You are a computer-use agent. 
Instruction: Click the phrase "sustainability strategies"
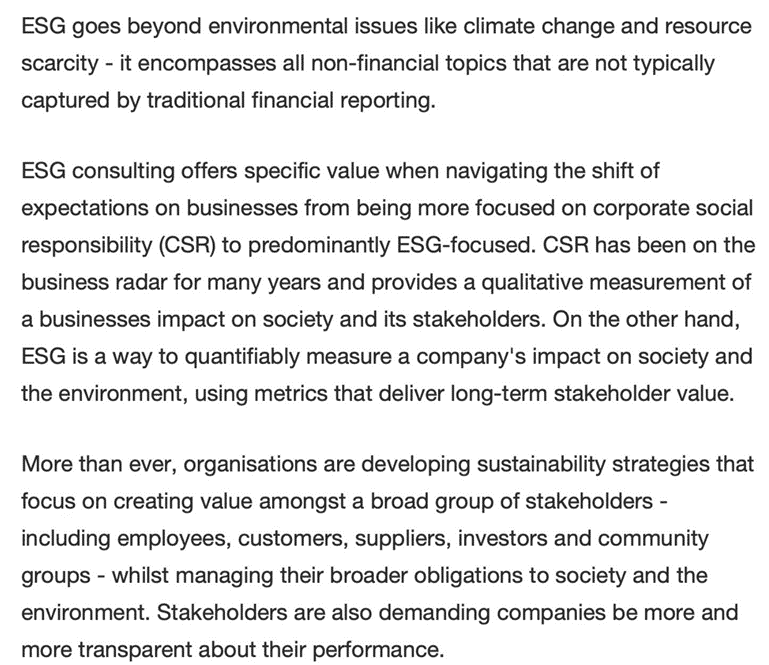(592, 464)
